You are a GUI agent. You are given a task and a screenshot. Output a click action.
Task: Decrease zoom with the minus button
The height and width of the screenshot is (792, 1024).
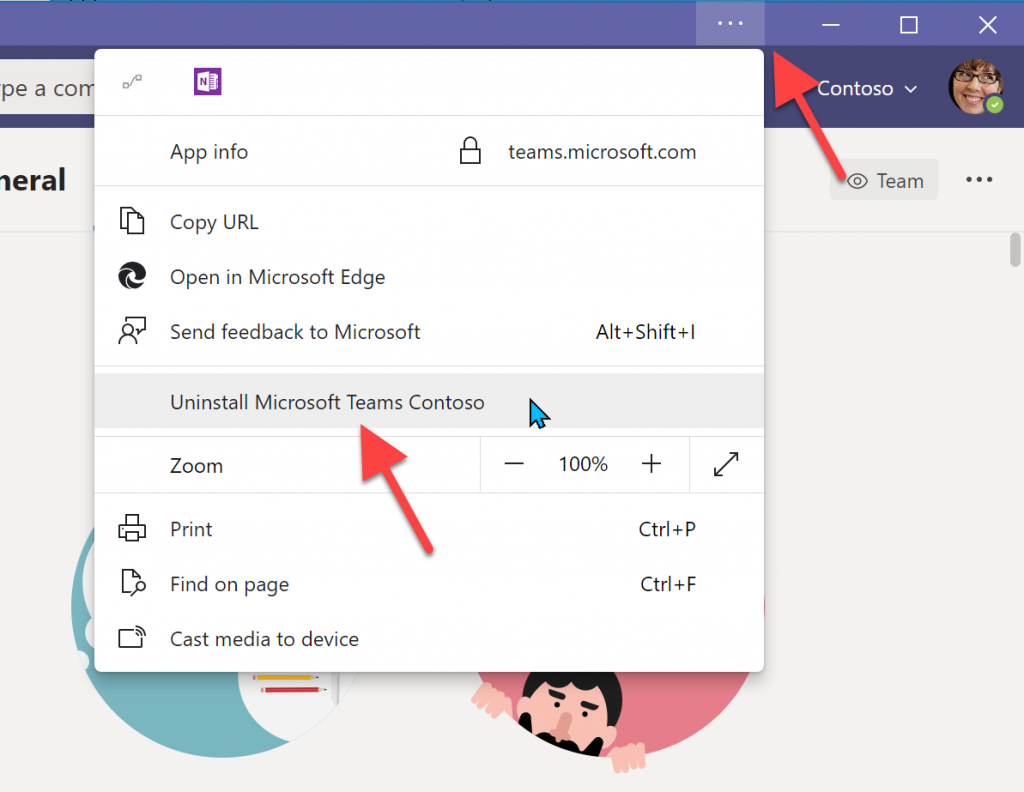(514, 464)
